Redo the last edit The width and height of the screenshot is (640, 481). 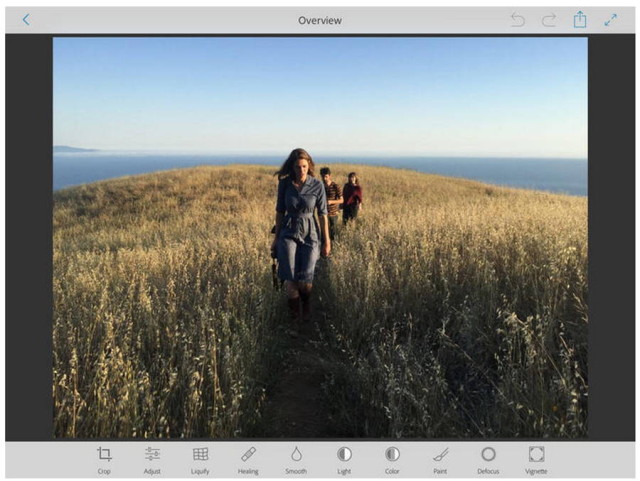(x=549, y=20)
